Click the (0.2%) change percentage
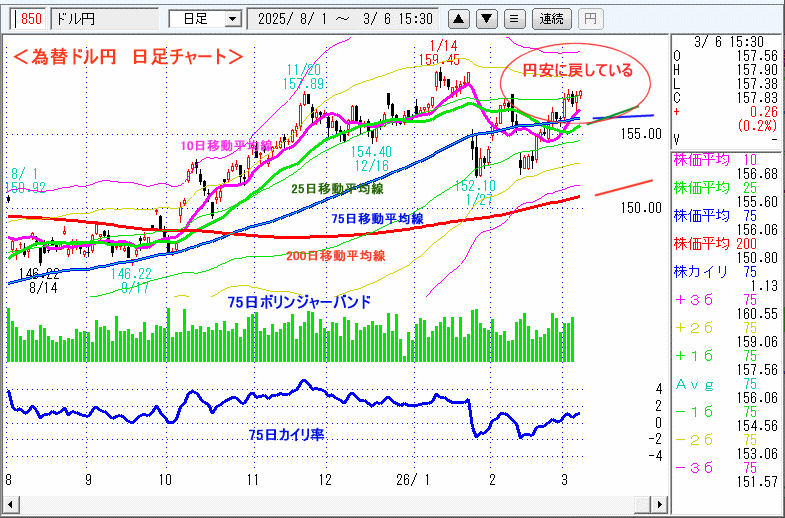The height and width of the screenshot is (518, 785). click(x=757, y=125)
